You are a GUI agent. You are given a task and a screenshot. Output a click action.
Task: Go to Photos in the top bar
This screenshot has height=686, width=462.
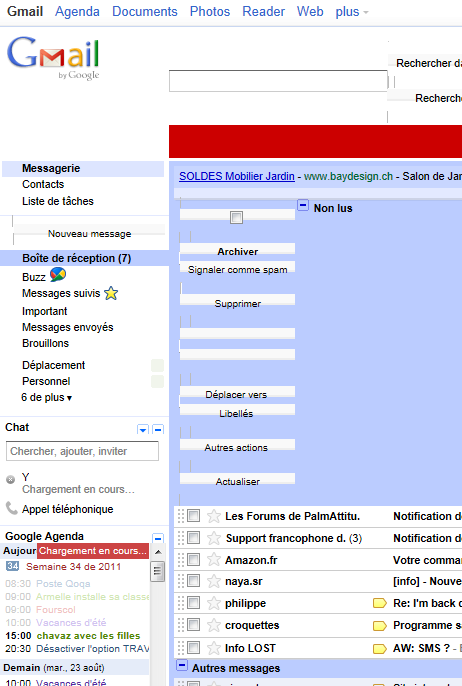pyautogui.click(x=210, y=11)
